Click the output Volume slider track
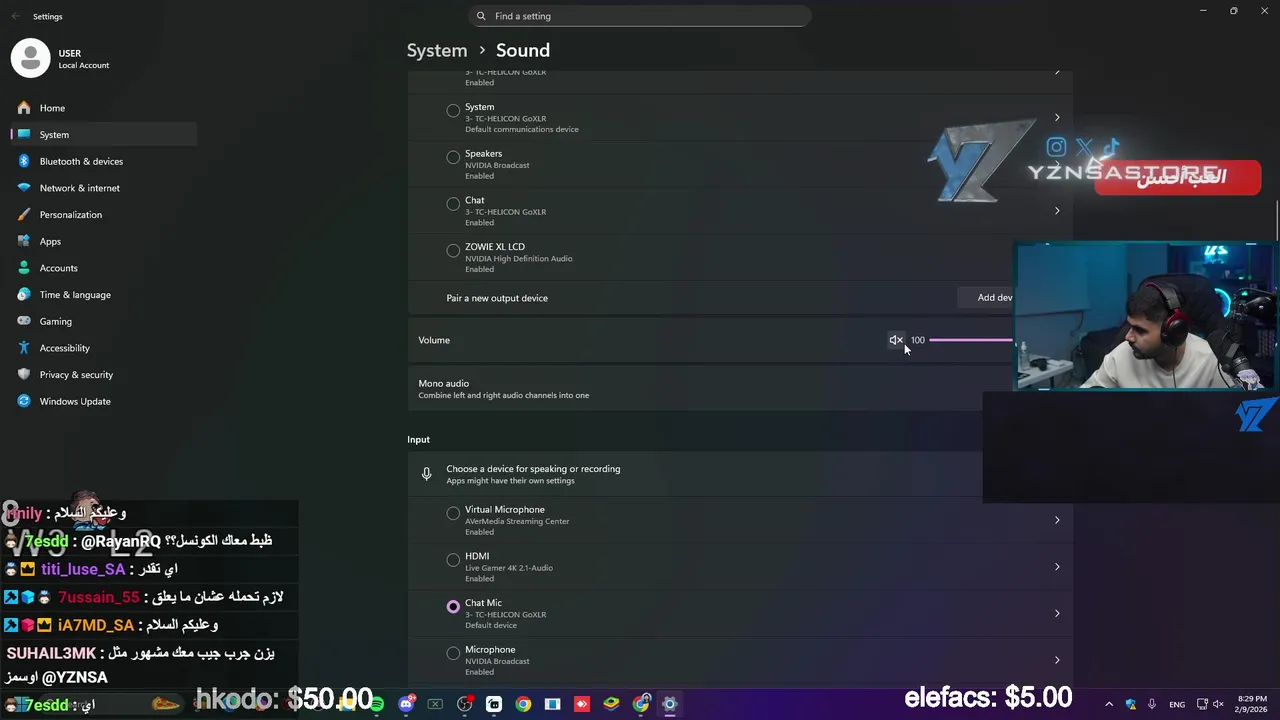This screenshot has width=1280, height=720. (x=972, y=340)
